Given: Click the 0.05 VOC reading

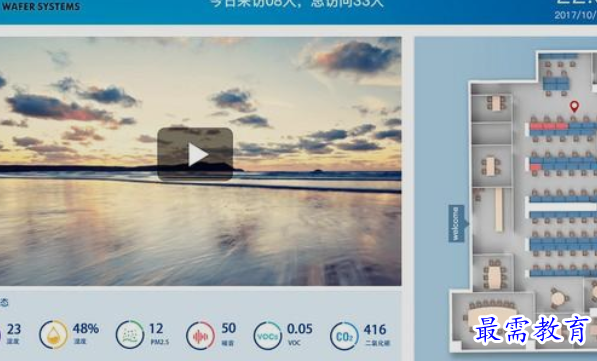Looking at the screenshot, I should click(300, 329).
